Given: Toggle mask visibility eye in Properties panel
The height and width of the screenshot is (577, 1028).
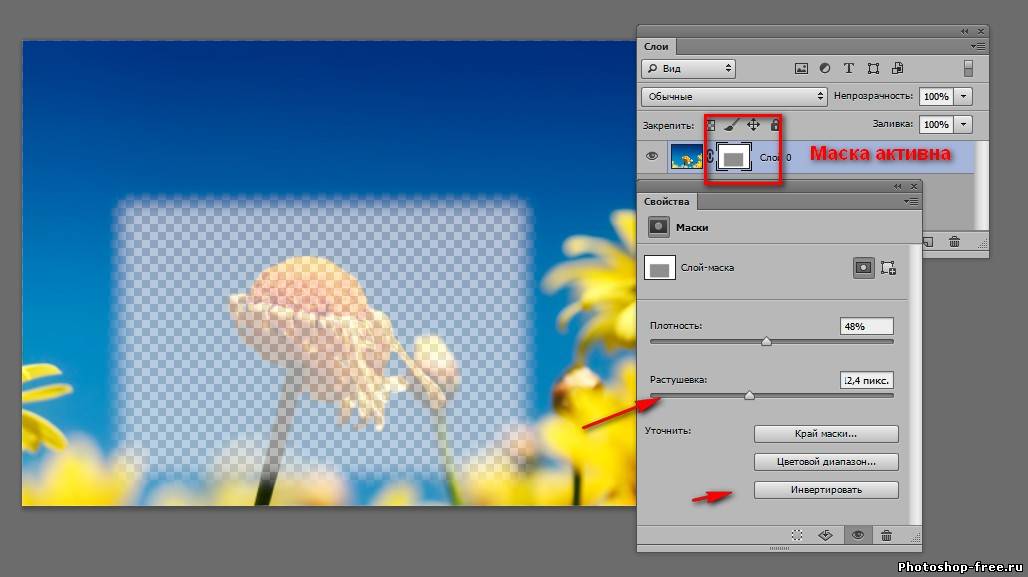Looking at the screenshot, I should (x=857, y=536).
